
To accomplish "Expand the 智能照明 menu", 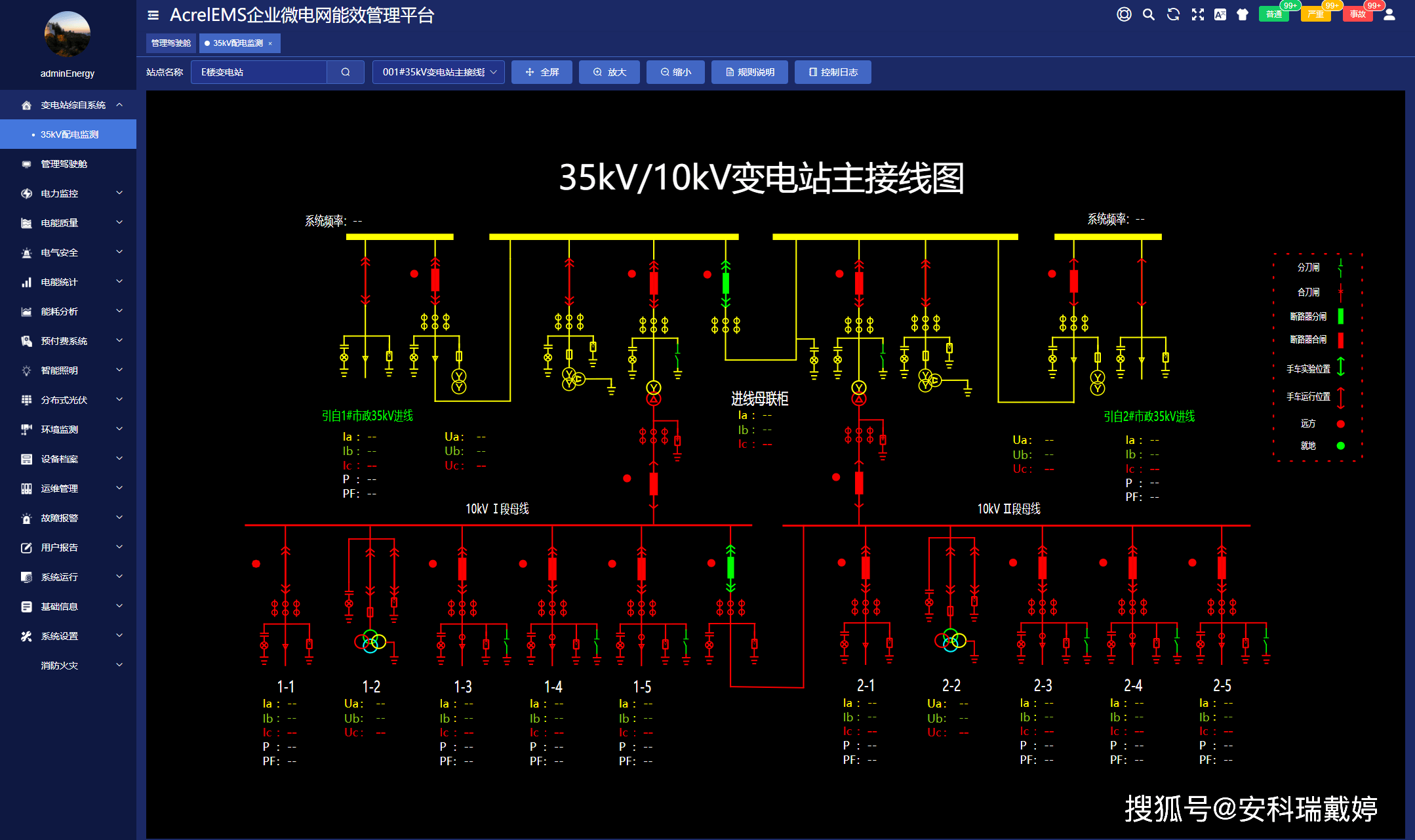I will pyautogui.click(x=68, y=370).
